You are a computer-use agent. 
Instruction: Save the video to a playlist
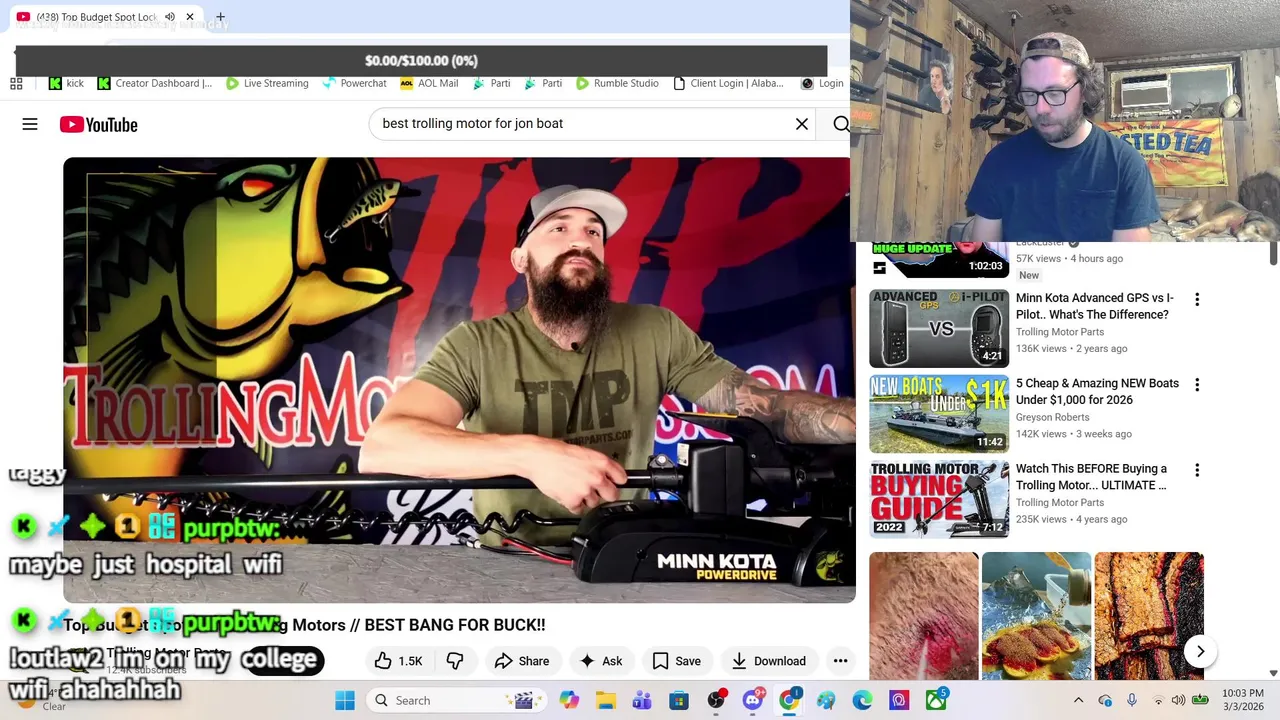[677, 661]
